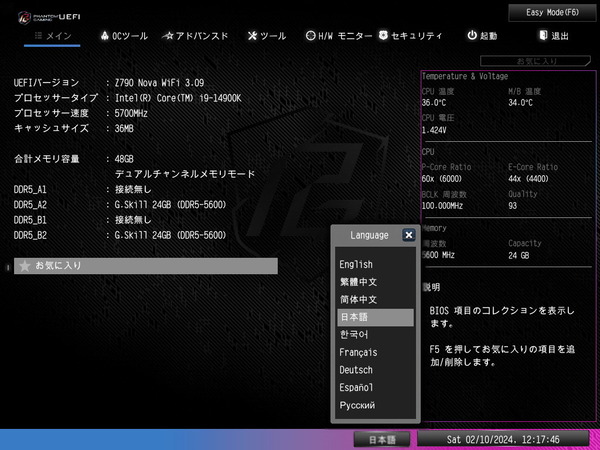
Task: Click the date and time display
Action: [x=503, y=439]
